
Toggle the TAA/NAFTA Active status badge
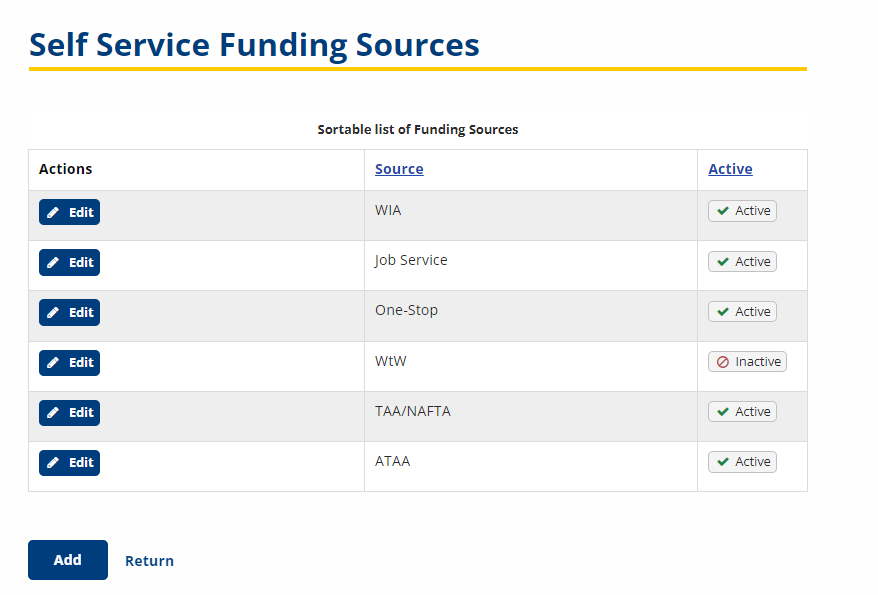(742, 411)
